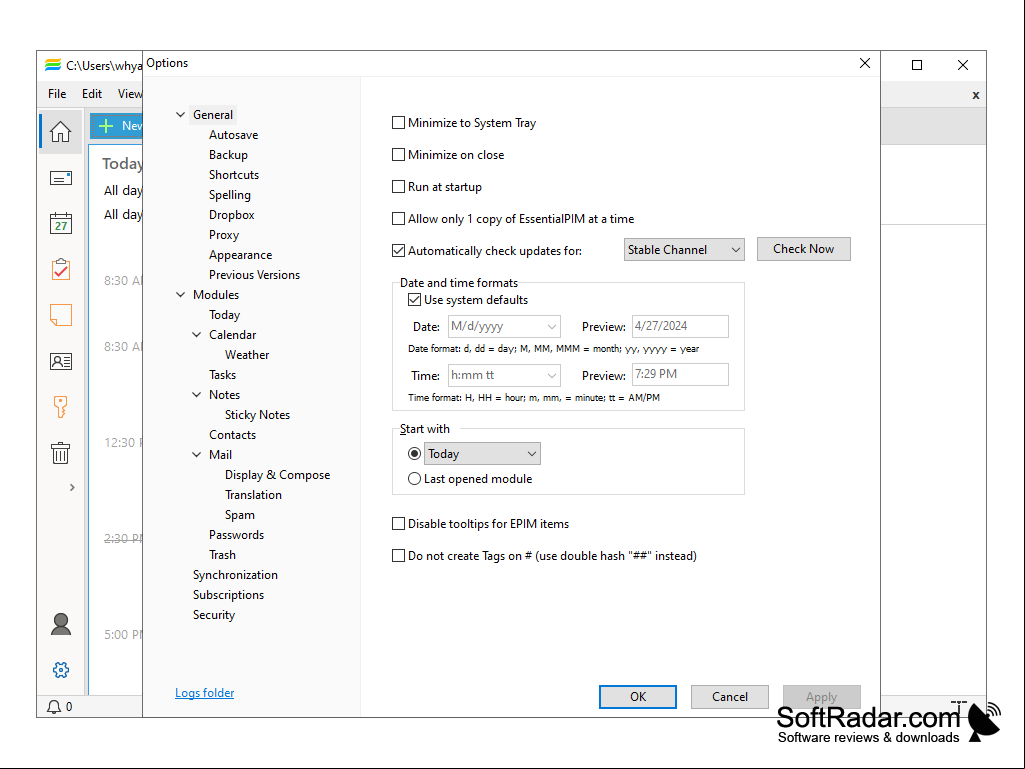
Task: Uncheck Use system defaults
Action: pos(414,299)
